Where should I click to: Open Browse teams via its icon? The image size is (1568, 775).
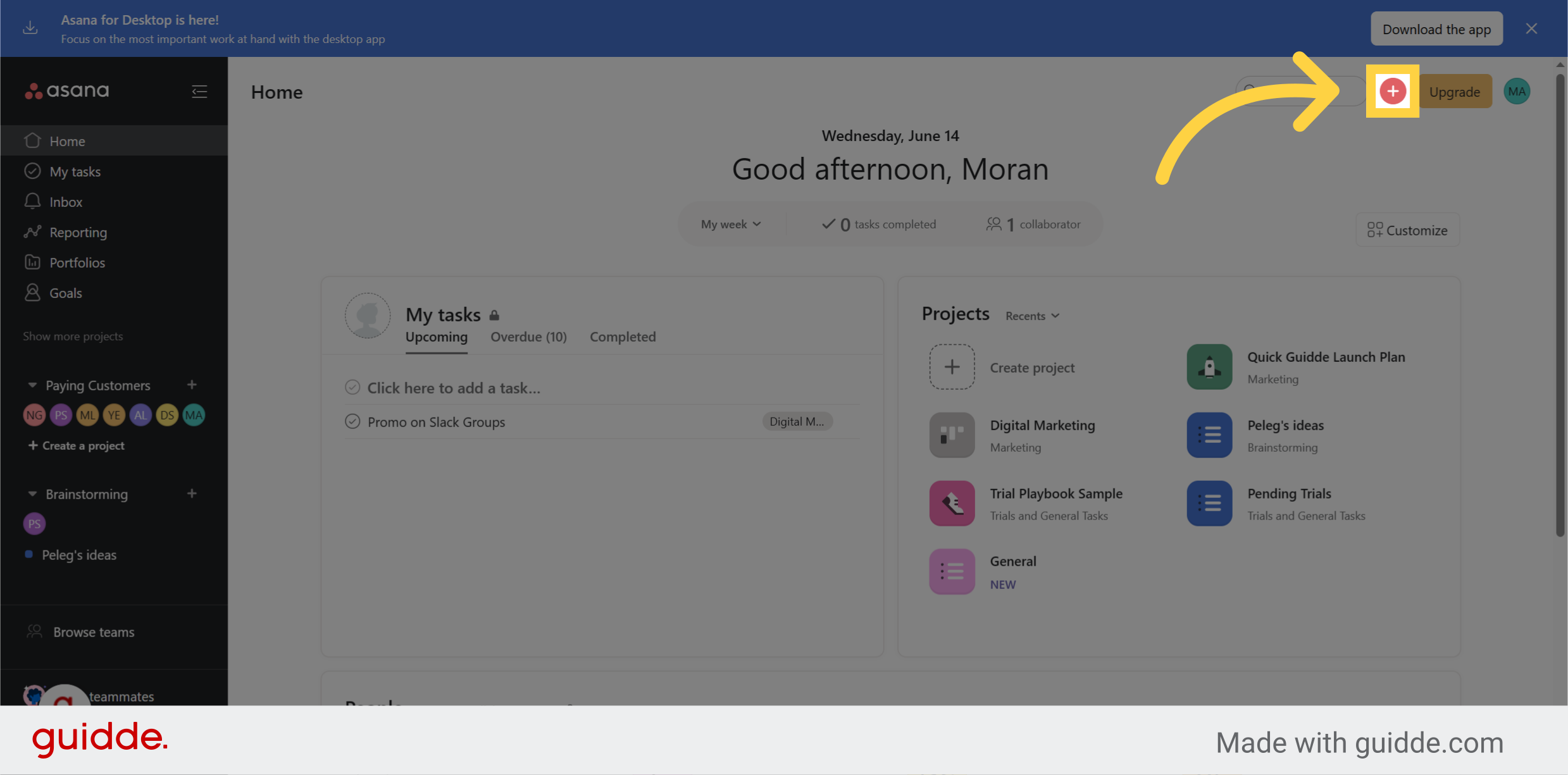tap(34, 631)
